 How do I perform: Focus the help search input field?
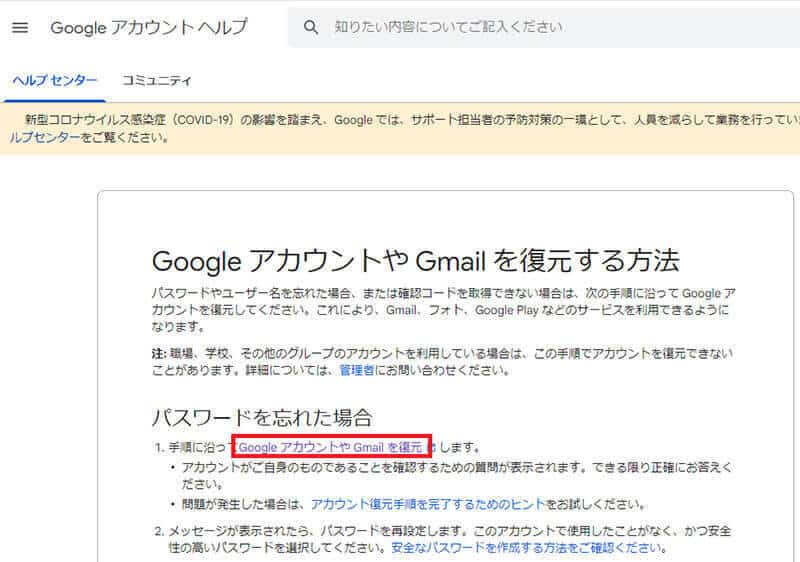pyautogui.click(x=543, y=27)
